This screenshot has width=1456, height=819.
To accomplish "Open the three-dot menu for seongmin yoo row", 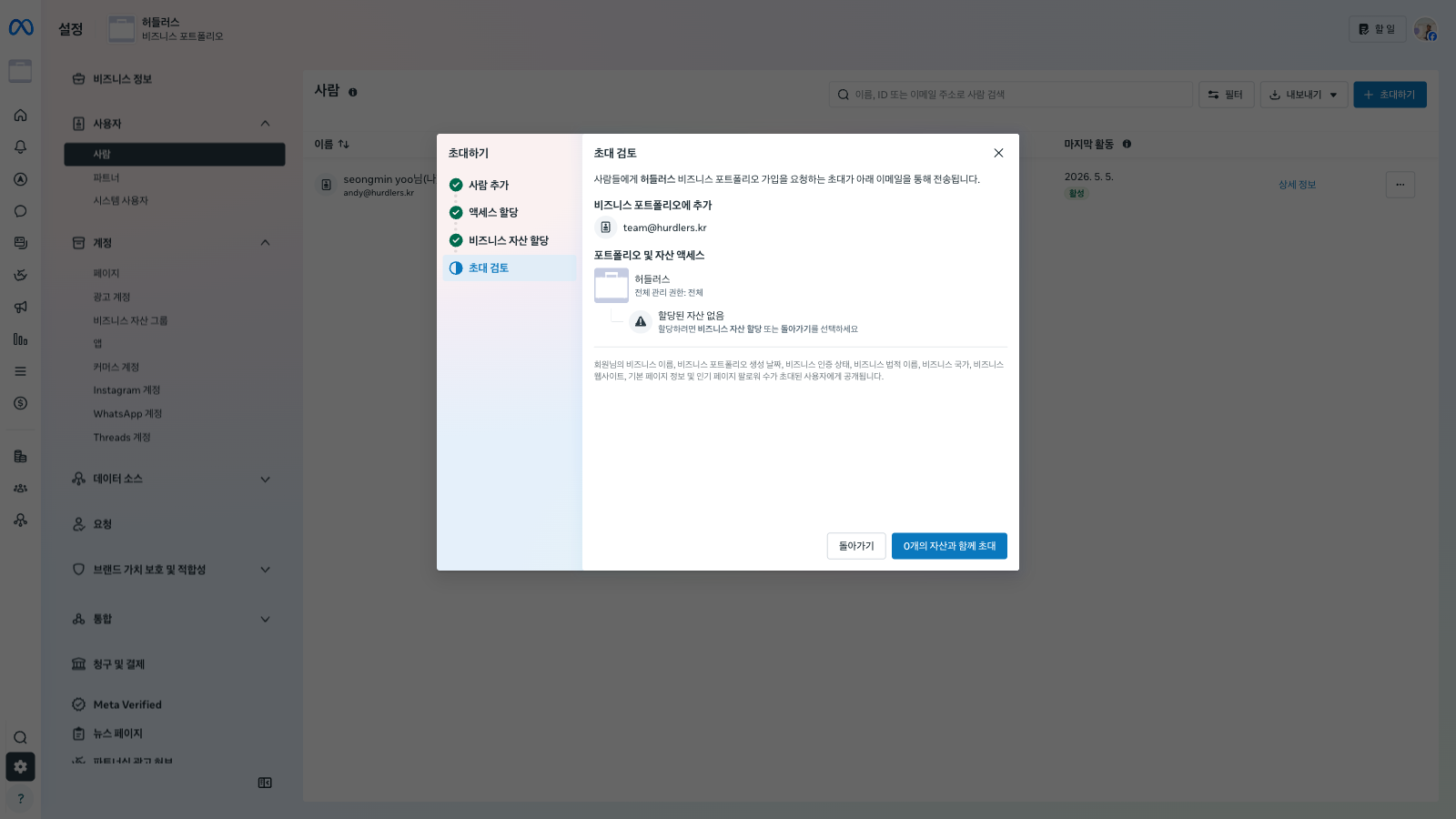I will pyautogui.click(x=1400, y=185).
